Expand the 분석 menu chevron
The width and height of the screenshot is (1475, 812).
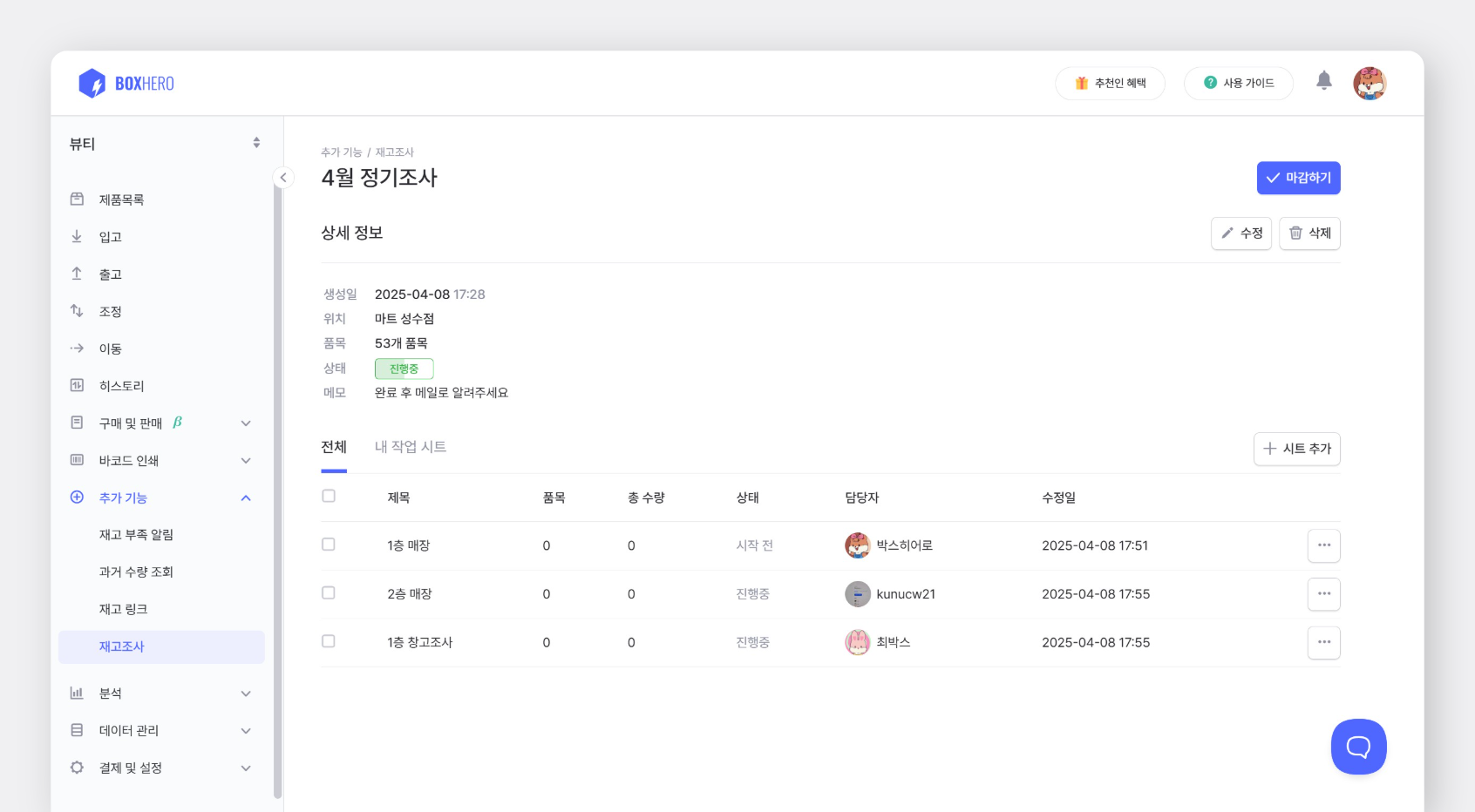[246, 694]
